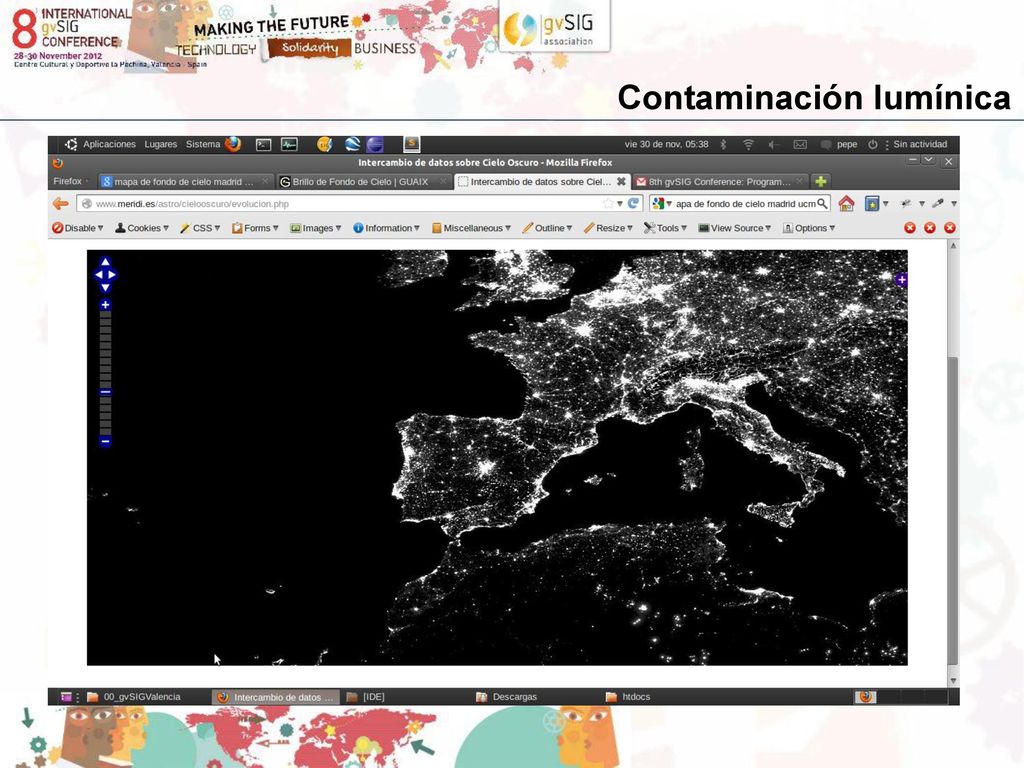
Task: Open the Disable dropdown menu
Action: click(x=78, y=228)
